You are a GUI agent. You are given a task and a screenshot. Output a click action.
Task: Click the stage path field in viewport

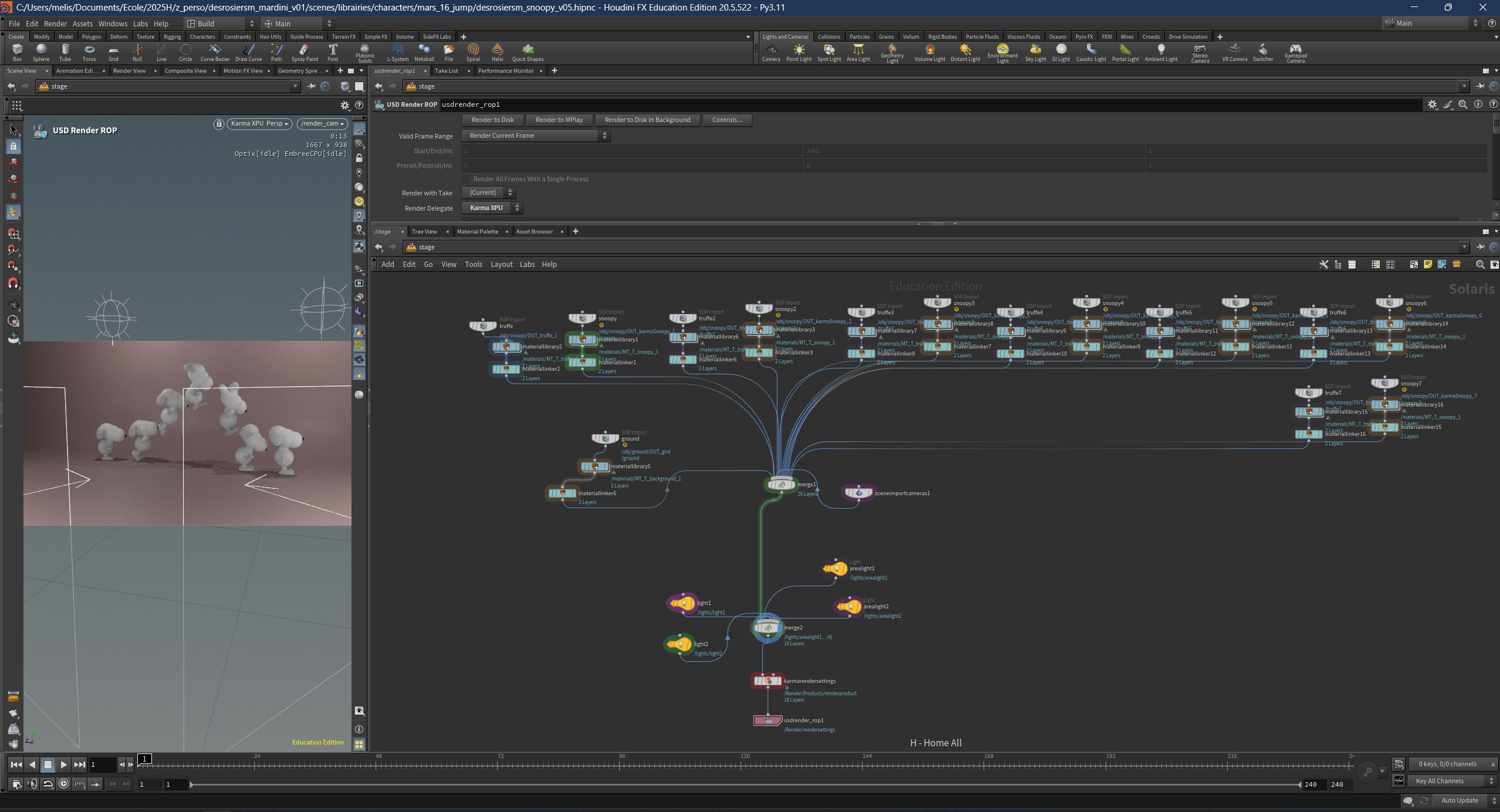pyautogui.click(x=168, y=86)
